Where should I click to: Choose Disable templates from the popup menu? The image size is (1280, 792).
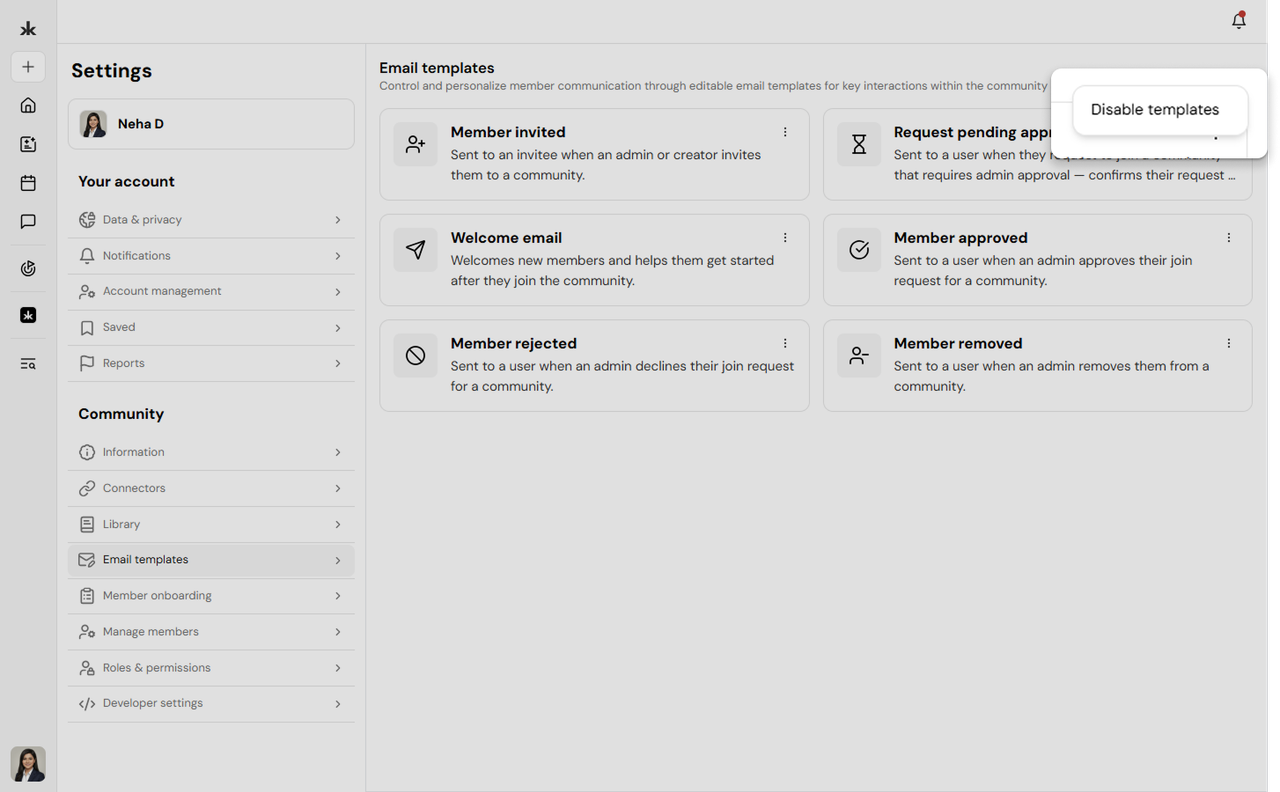(x=1160, y=110)
